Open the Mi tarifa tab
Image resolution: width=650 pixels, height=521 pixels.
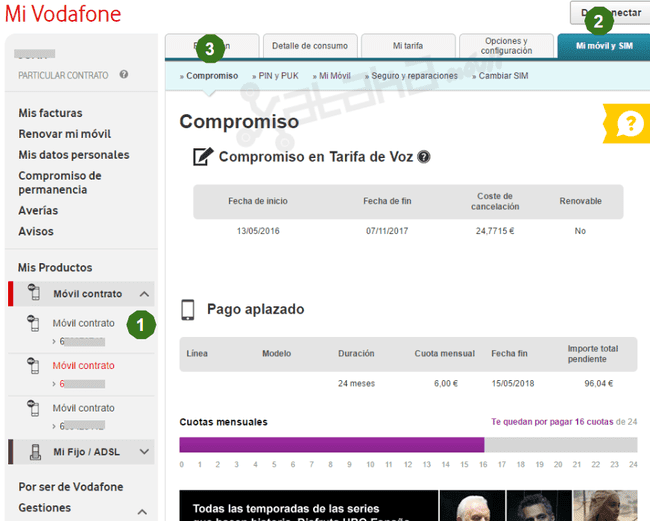(408, 46)
